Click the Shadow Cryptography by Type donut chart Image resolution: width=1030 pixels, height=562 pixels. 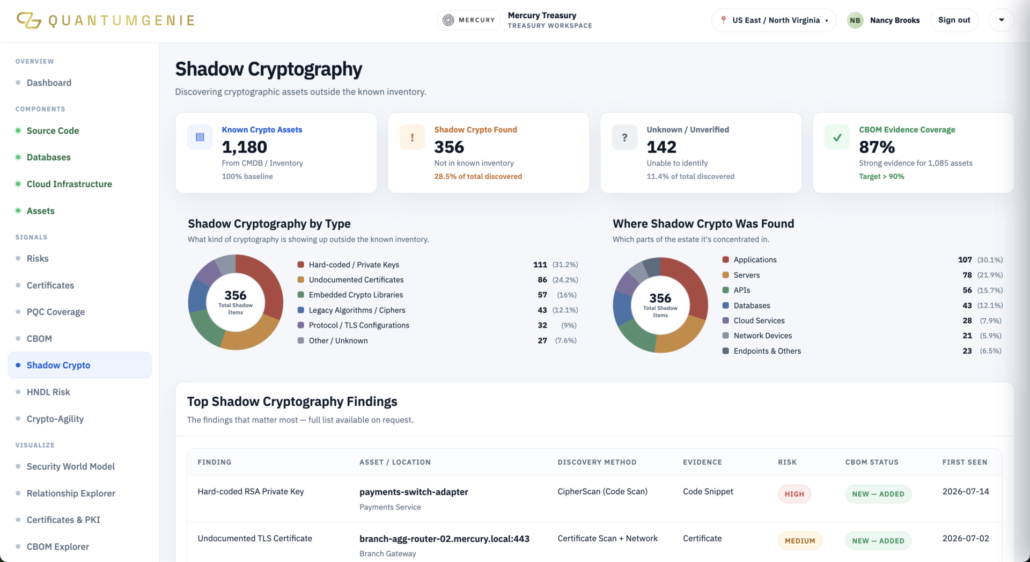point(235,302)
